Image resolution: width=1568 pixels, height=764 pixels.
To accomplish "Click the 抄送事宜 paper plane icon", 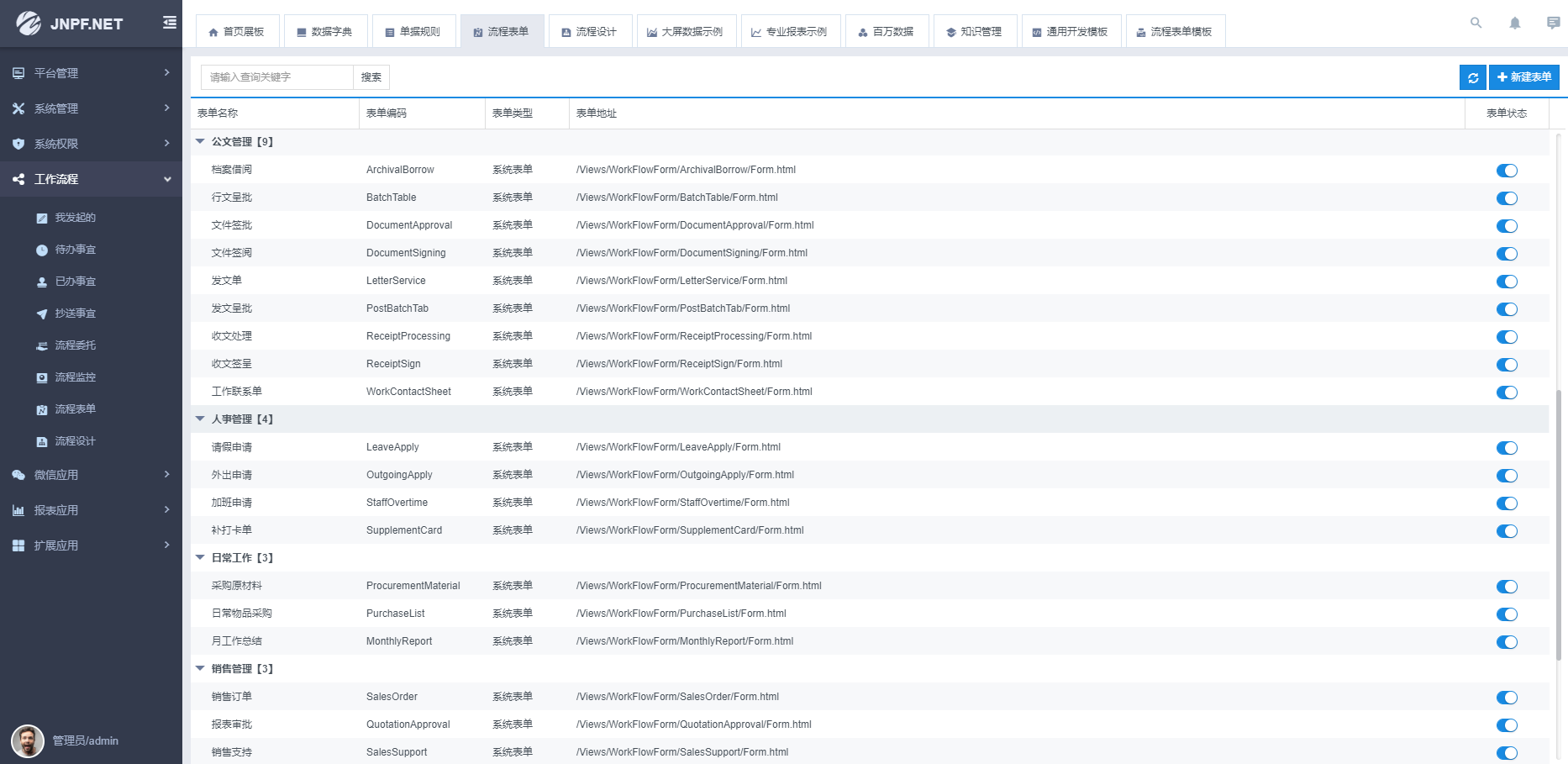I will click(x=42, y=314).
